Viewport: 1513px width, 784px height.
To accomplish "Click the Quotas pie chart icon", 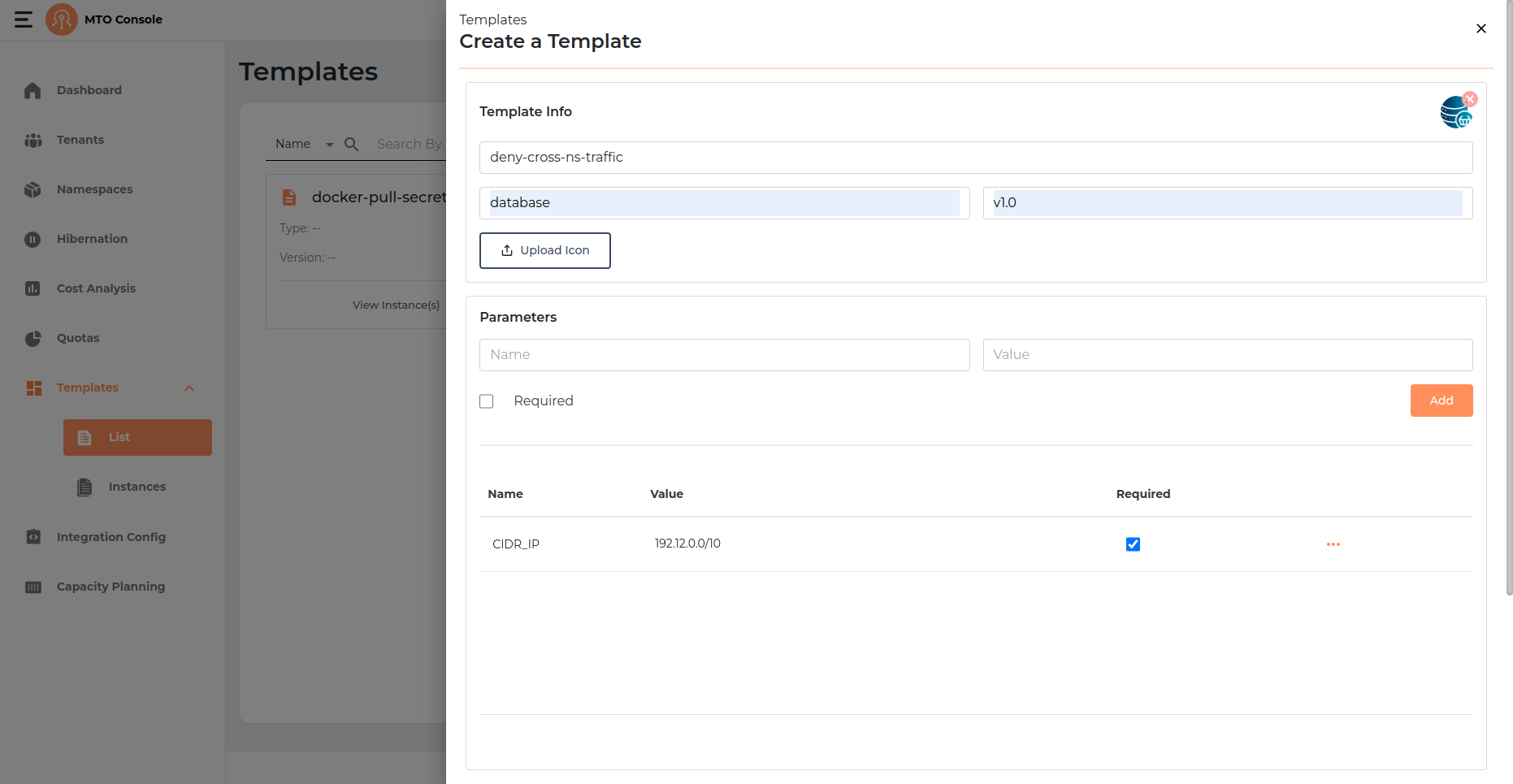I will tap(33, 338).
